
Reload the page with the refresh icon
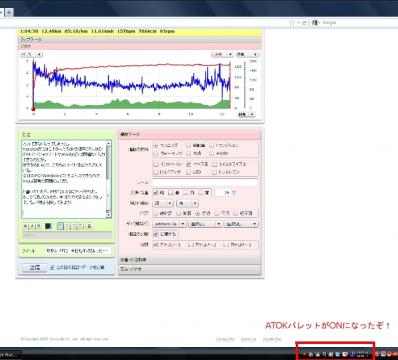[x=304, y=23]
